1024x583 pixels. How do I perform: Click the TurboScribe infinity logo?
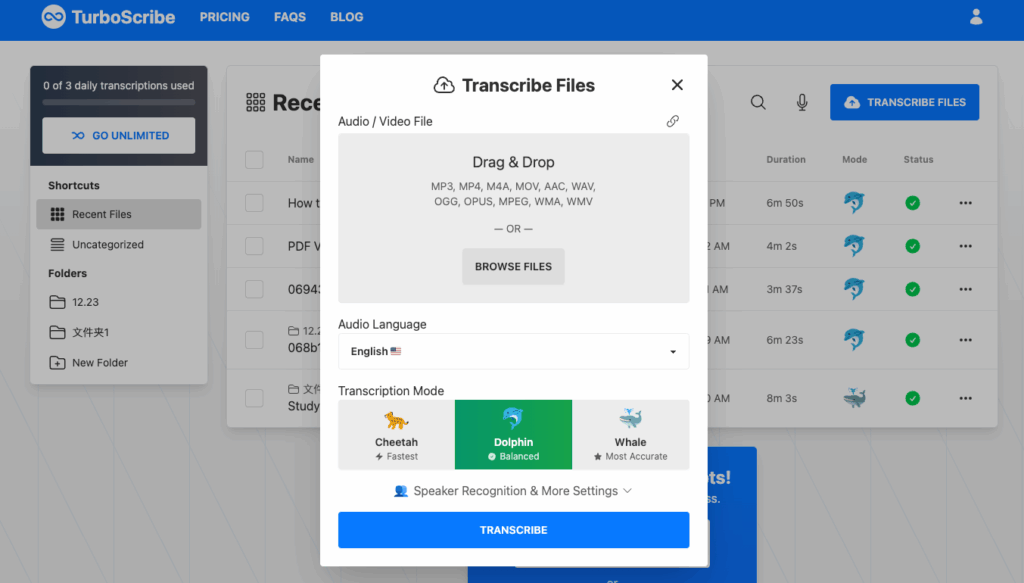click(x=54, y=17)
